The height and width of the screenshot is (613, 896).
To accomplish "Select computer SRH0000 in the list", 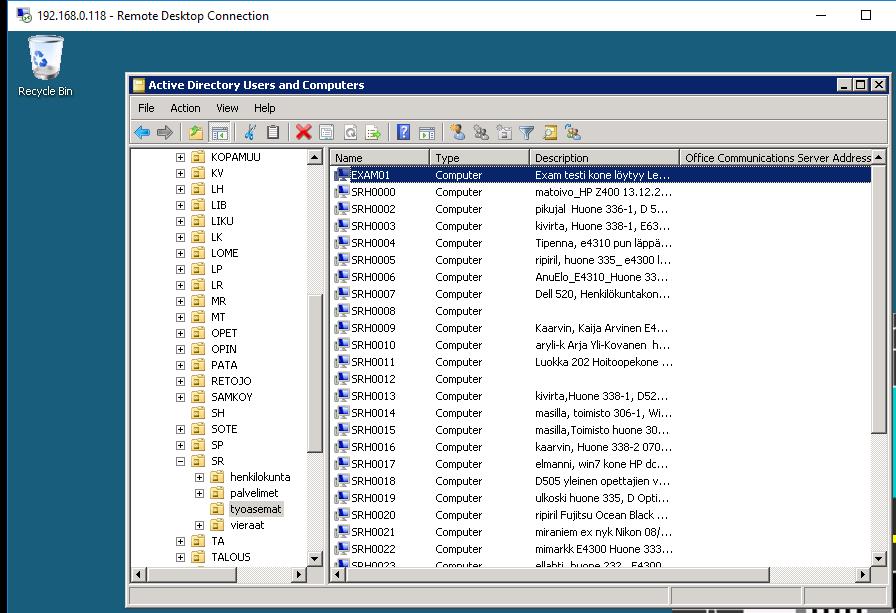I will 373,192.
